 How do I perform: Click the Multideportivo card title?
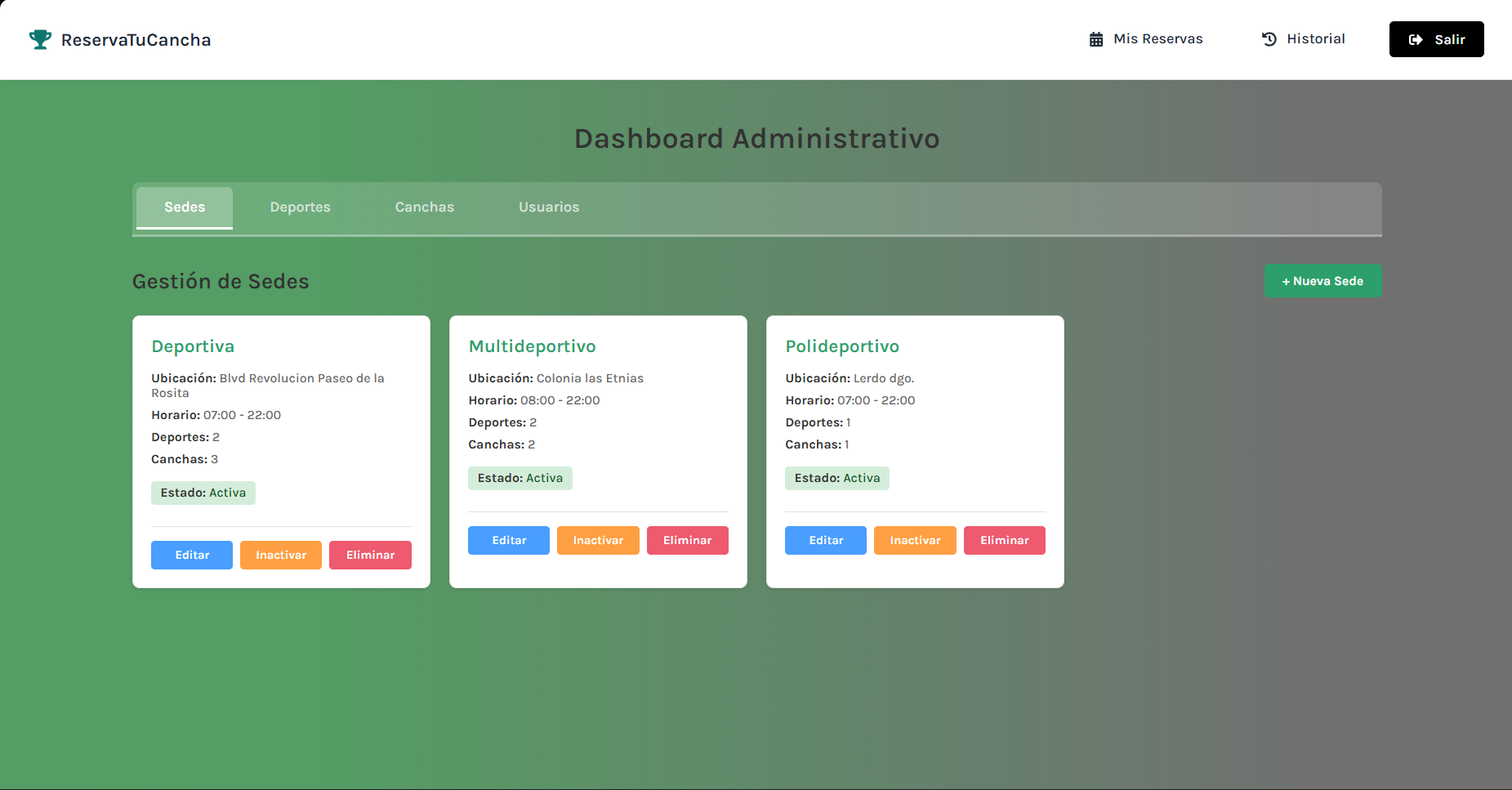(x=532, y=346)
